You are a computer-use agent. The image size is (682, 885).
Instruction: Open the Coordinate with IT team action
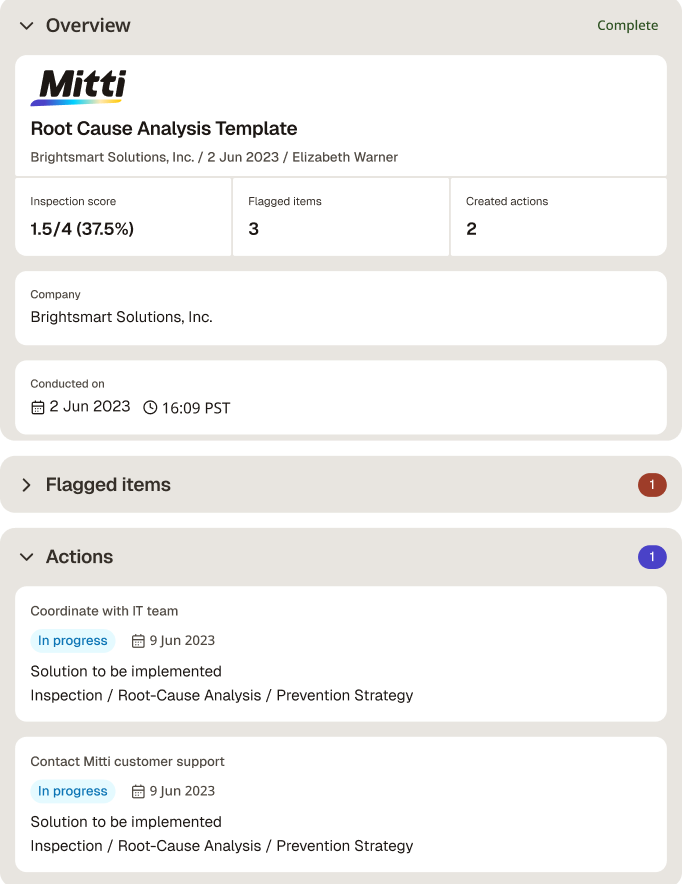click(341, 654)
